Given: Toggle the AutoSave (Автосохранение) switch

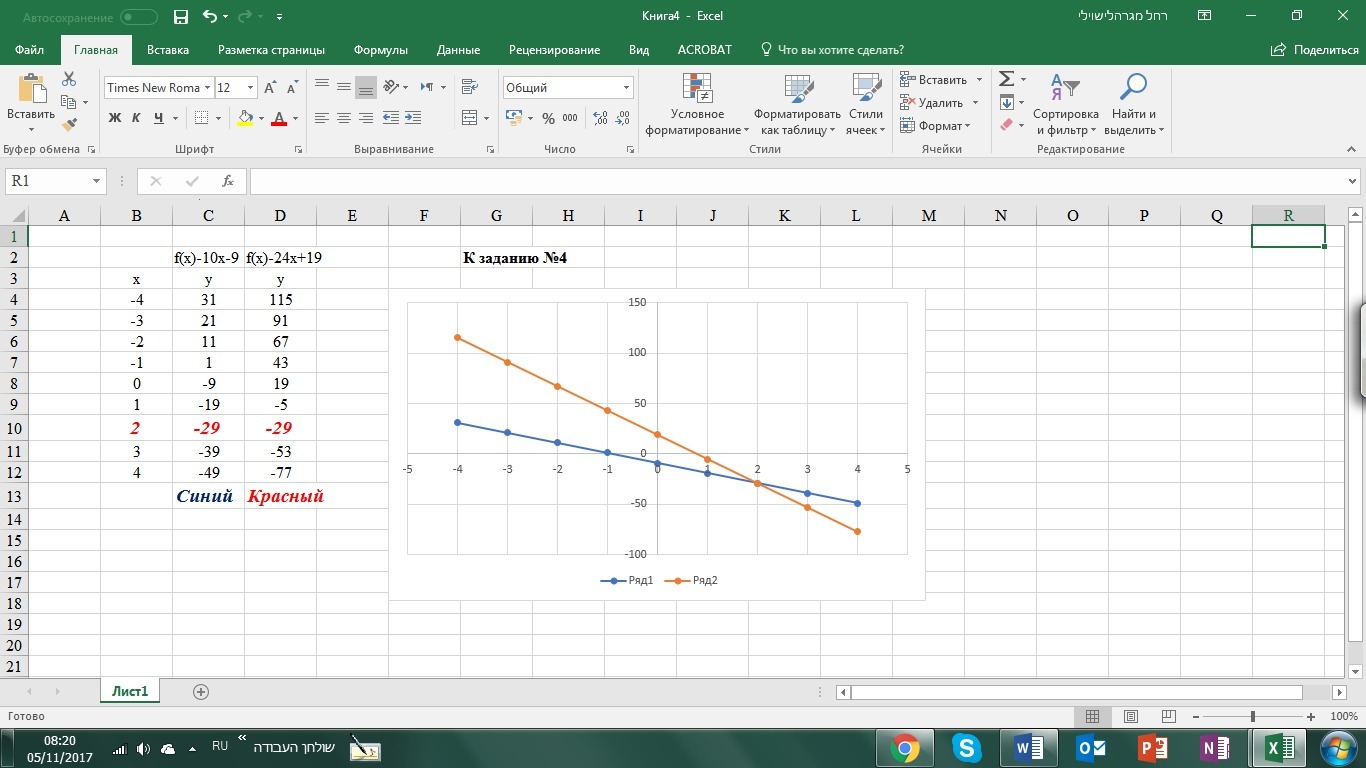Looking at the screenshot, I should [x=138, y=17].
